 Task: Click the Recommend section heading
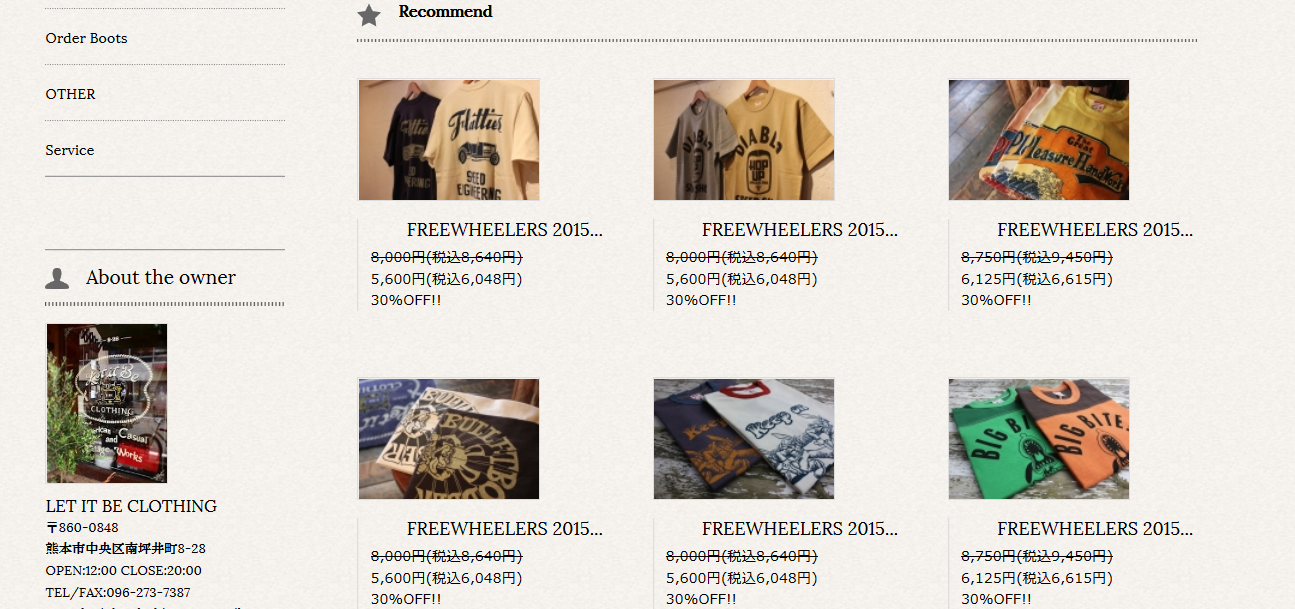(445, 12)
